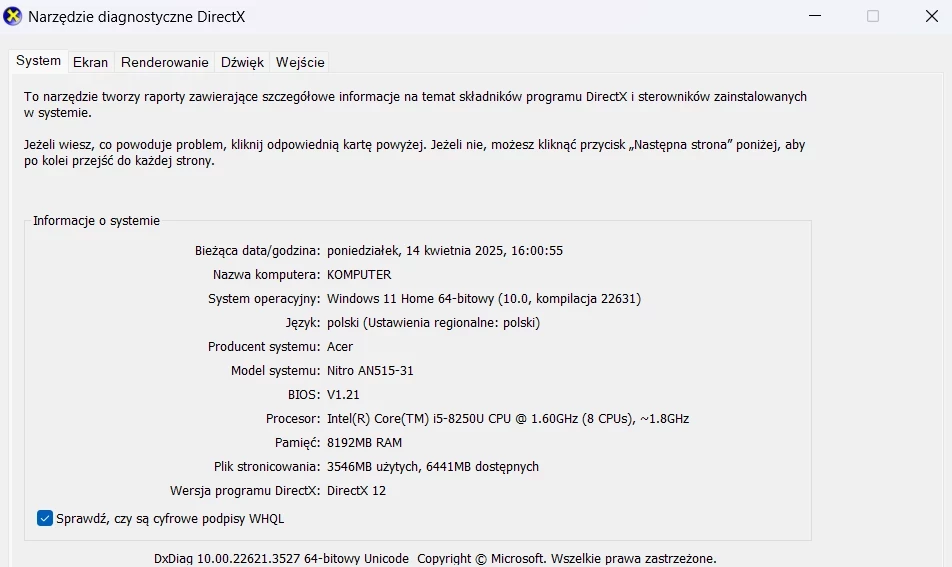Click the computer name value KOMPUTER
Viewport: 952px width, 567px height.
coord(359,274)
